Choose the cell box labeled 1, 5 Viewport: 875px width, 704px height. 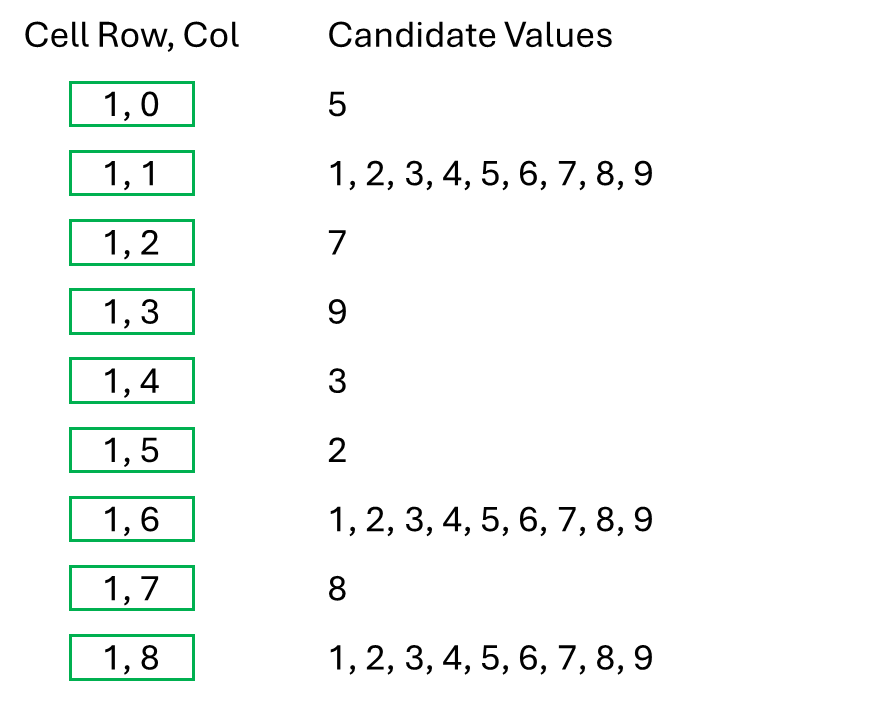pos(131,451)
